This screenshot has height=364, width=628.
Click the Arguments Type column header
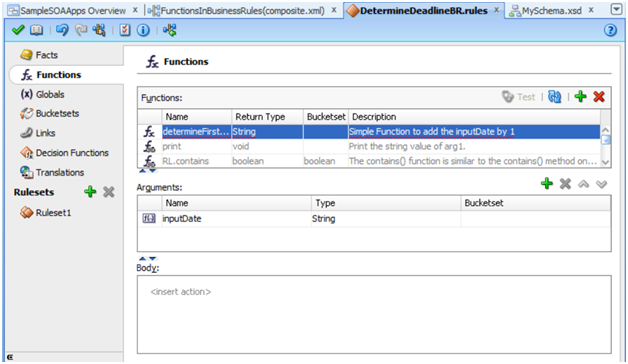[386, 203]
